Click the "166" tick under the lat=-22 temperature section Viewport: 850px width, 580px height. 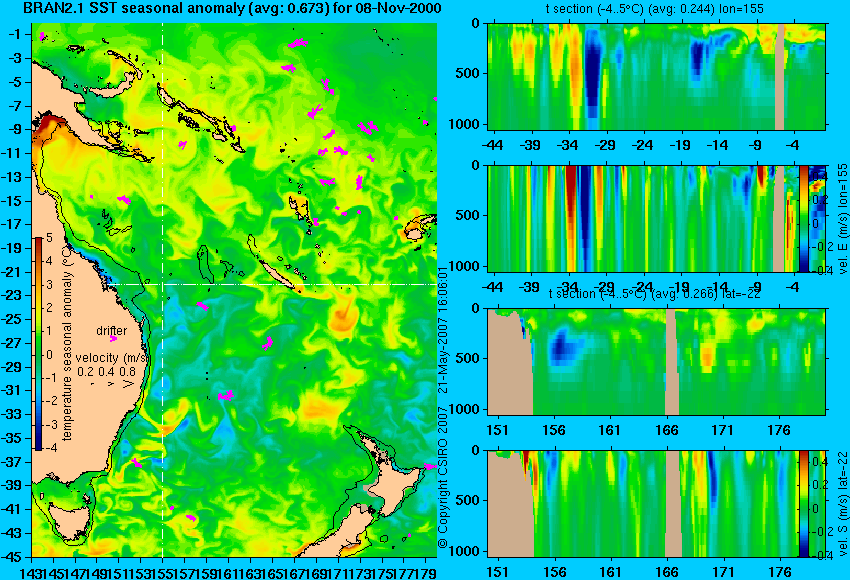point(667,431)
